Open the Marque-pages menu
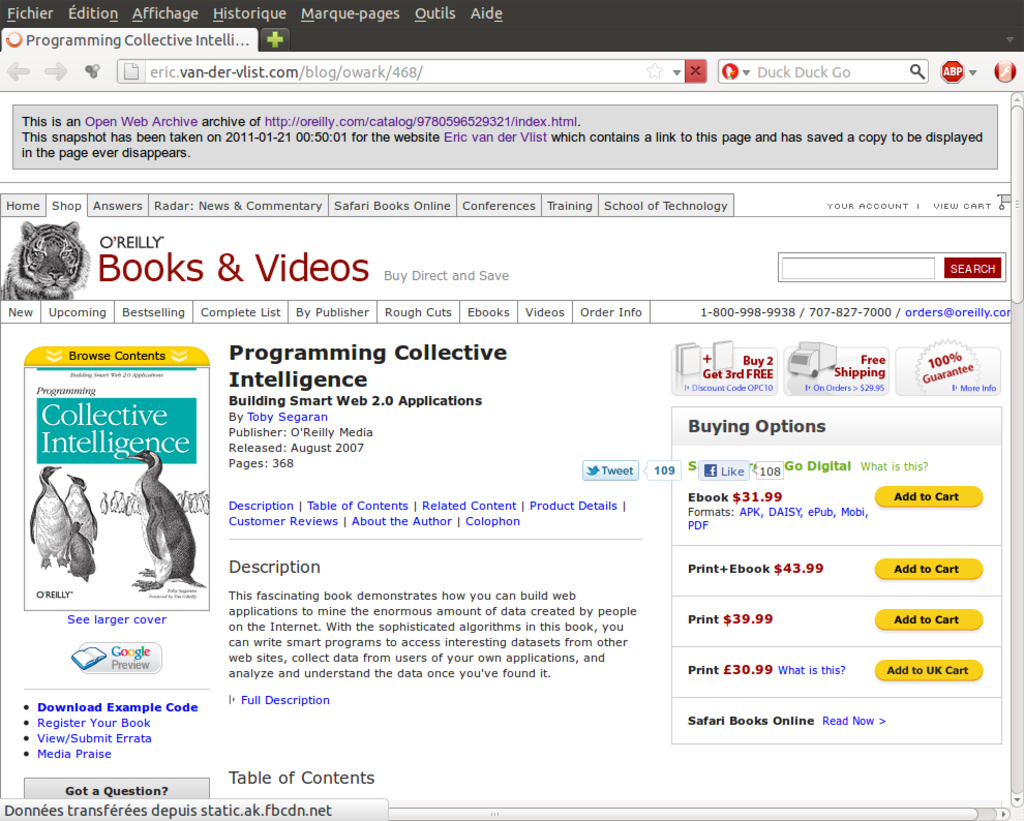Viewport: 1024px width, 821px height. coord(350,13)
